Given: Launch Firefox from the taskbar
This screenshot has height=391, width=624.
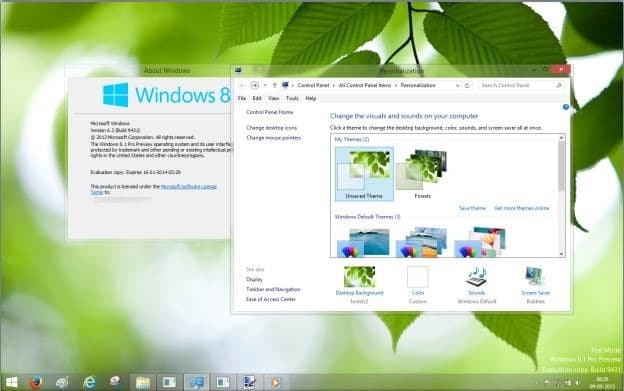Looking at the screenshot, I should 36,382.
